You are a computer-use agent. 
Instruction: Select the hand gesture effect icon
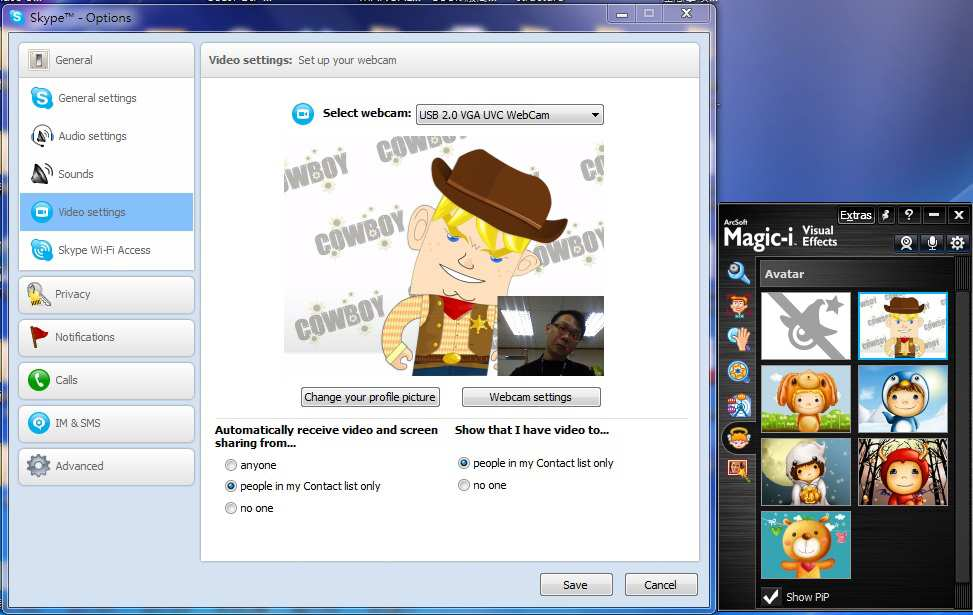(x=738, y=339)
